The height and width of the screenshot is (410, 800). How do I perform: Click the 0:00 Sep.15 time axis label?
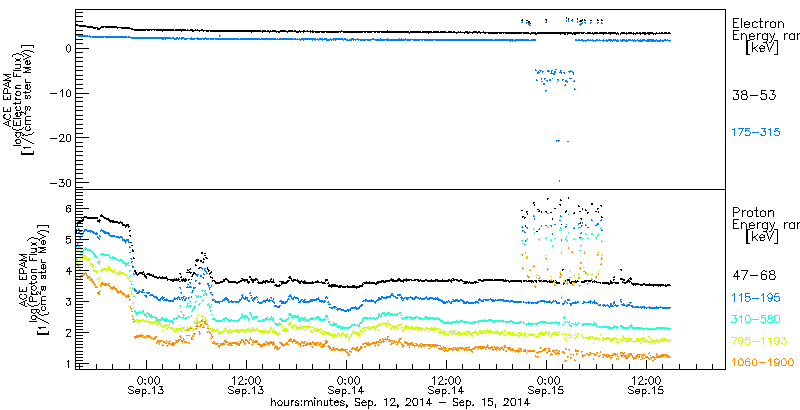(x=546, y=386)
